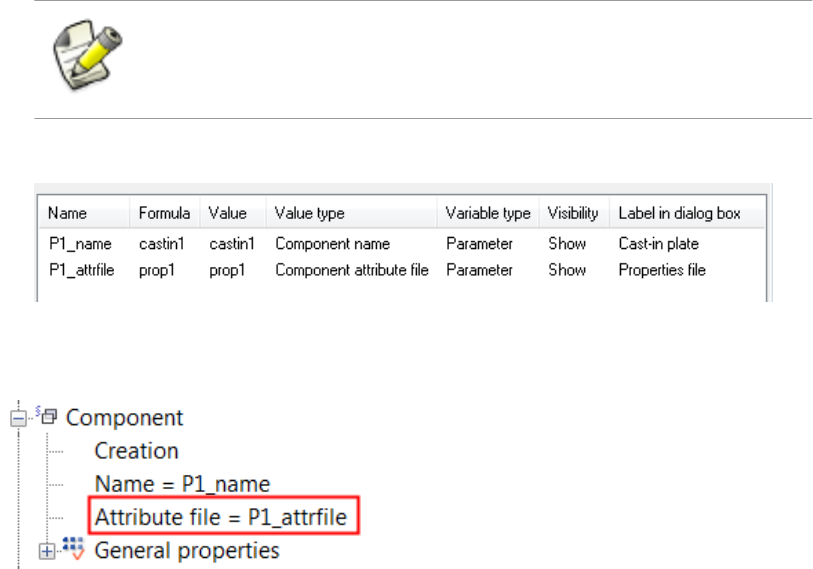The height and width of the screenshot is (569, 813).
Task: Select the Creation tree item
Action: (136, 451)
